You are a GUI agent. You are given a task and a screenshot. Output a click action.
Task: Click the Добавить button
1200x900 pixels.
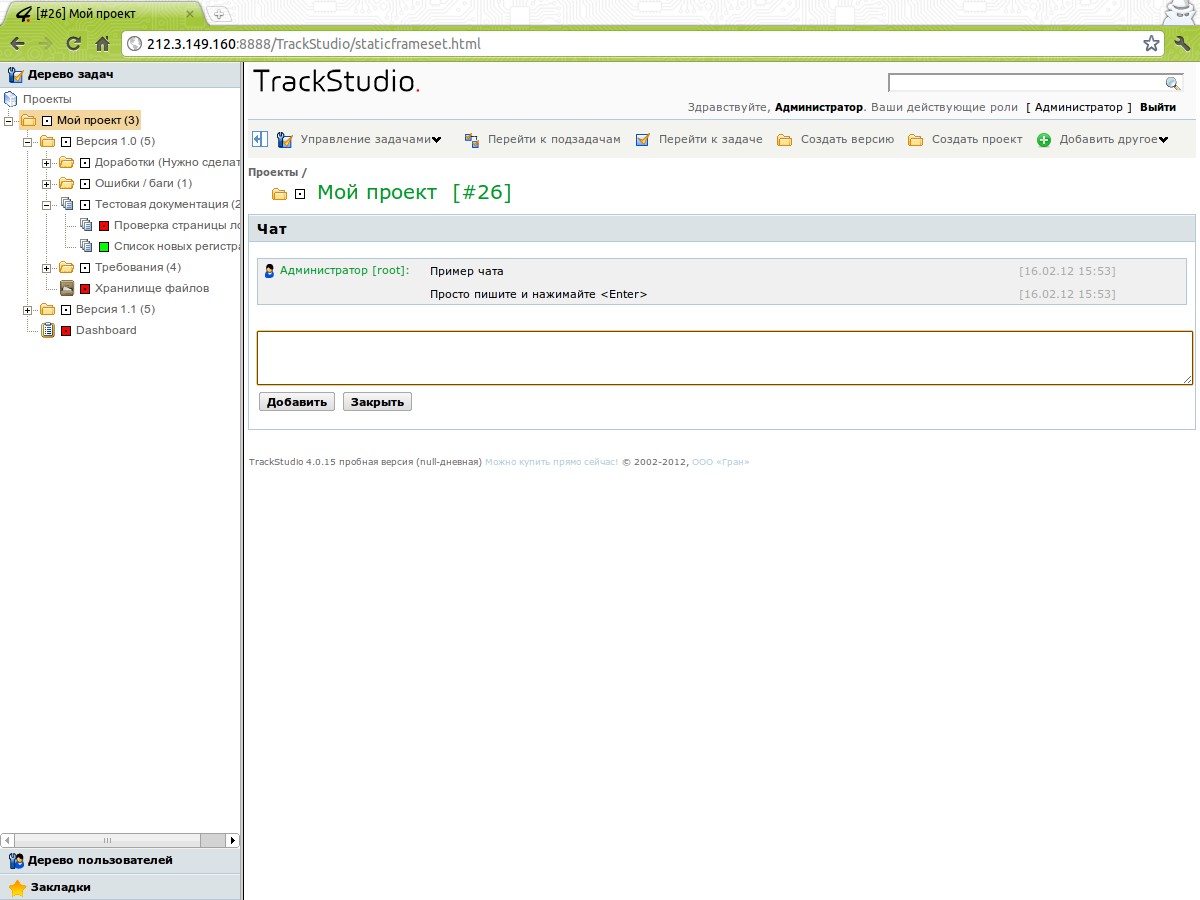point(297,402)
